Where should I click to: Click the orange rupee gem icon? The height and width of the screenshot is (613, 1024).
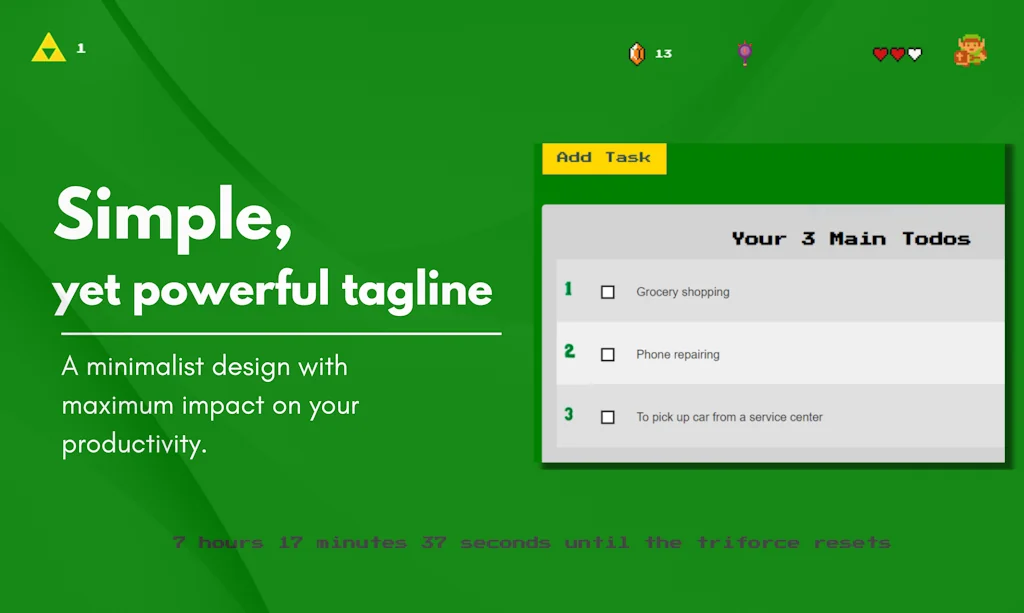coord(637,54)
